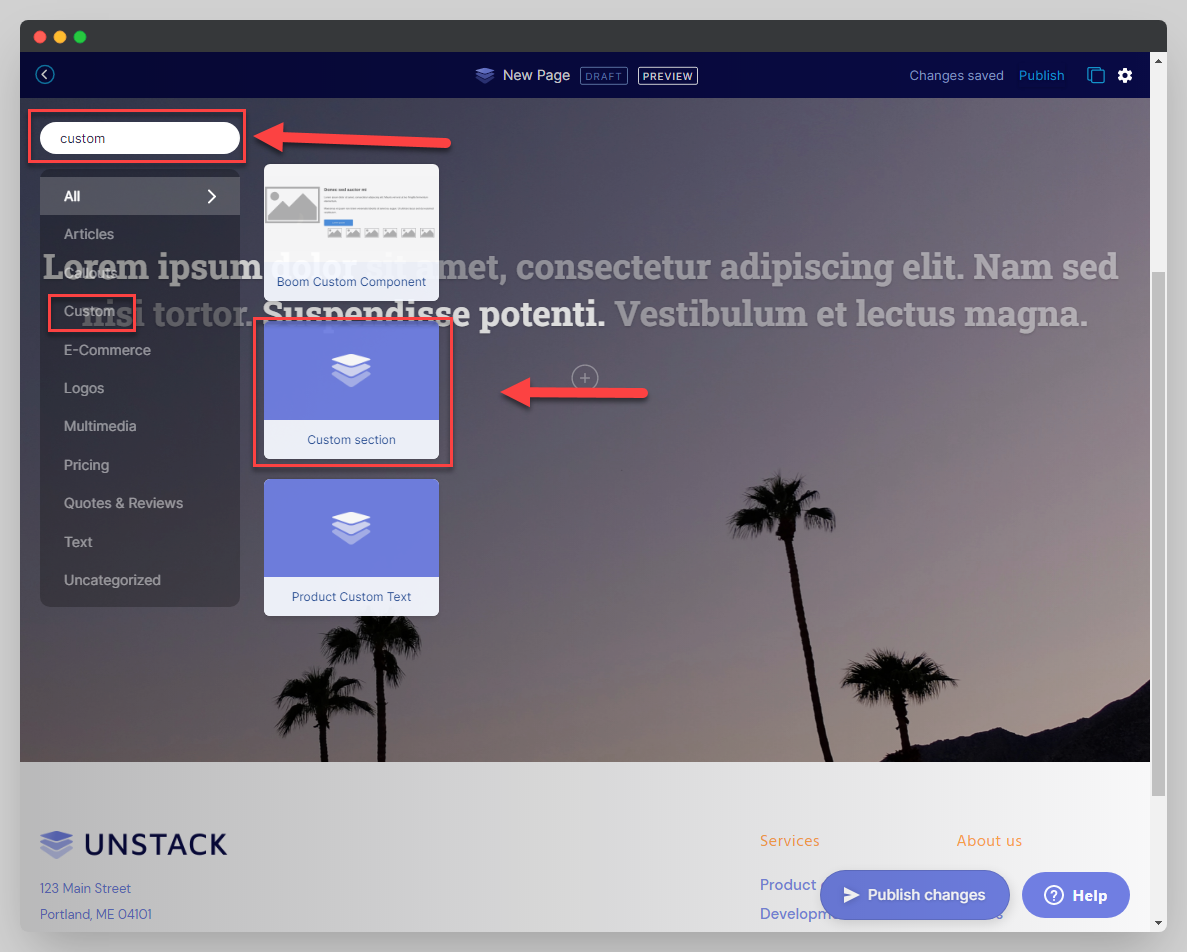Open the PREVIEW button
The height and width of the screenshot is (952, 1187).
click(x=668, y=76)
